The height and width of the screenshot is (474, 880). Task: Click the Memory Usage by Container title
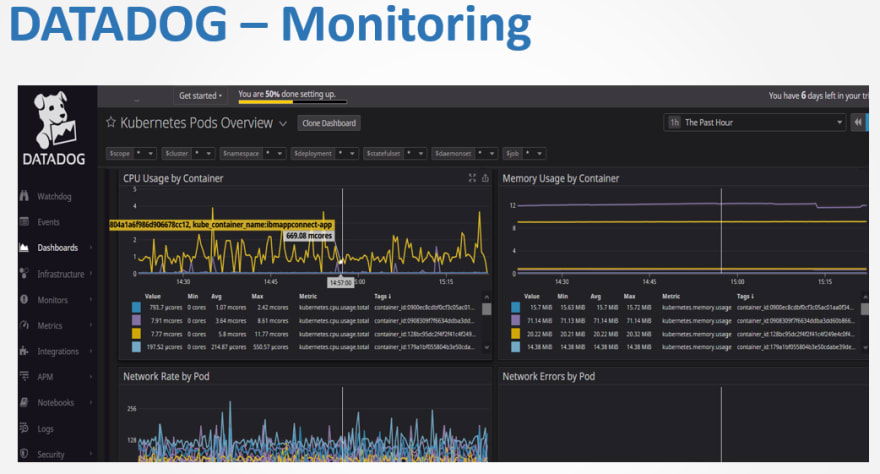tap(561, 178)
